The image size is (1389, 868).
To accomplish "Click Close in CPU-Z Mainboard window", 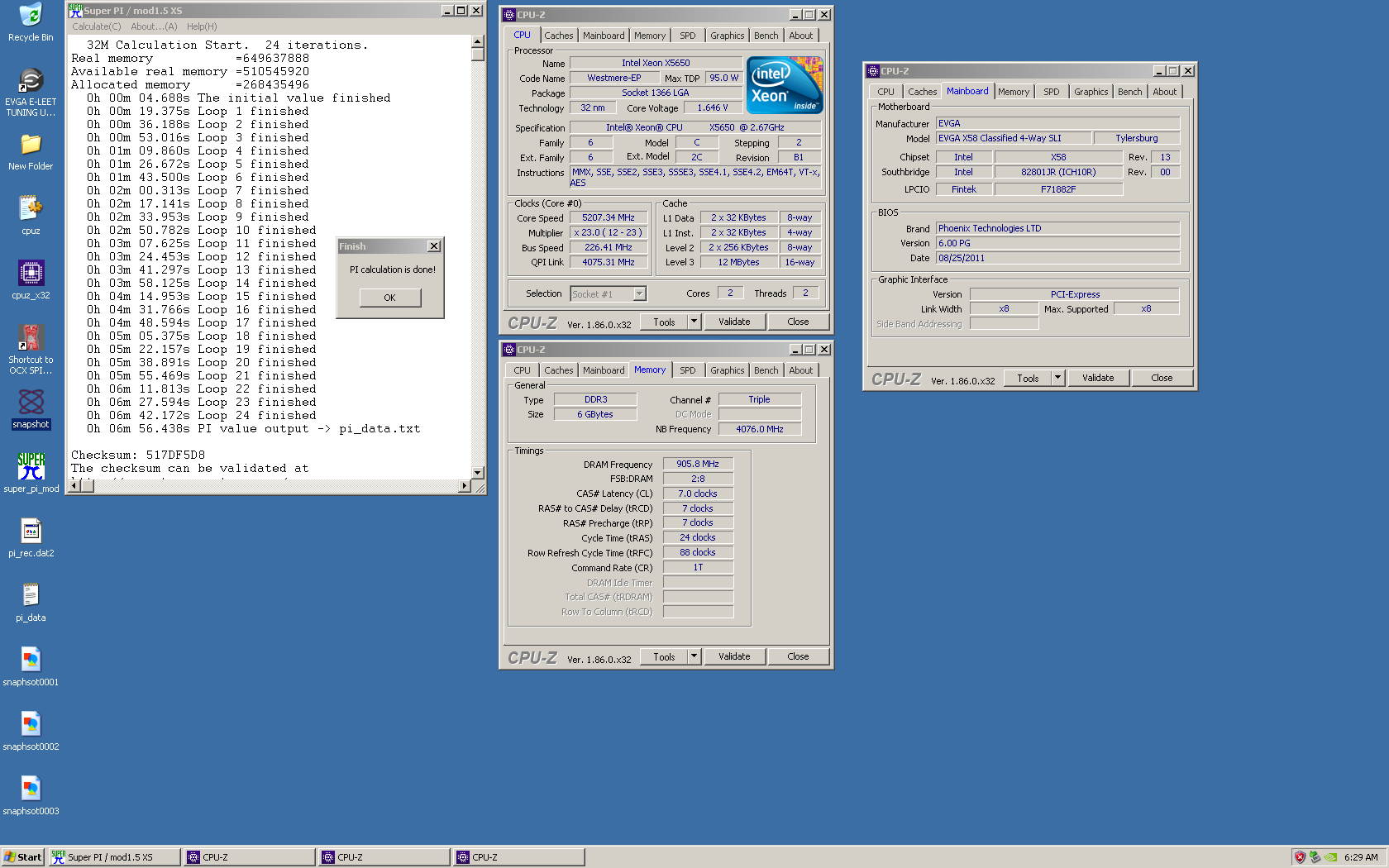I will [1162, 378].
